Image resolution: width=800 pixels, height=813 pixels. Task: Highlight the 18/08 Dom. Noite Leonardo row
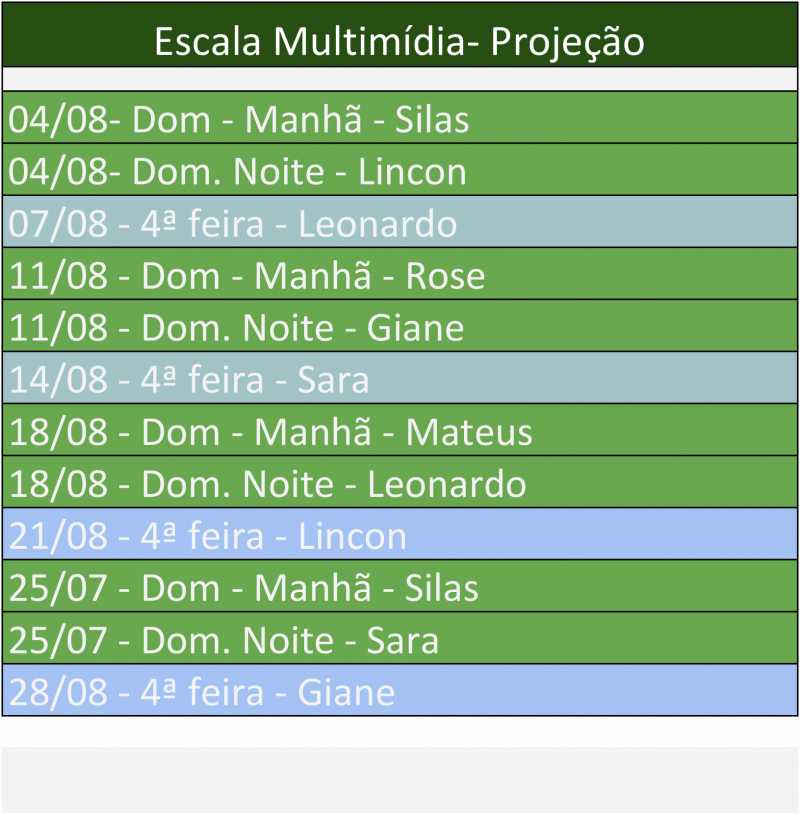pyautogui.click(x=400, y=485)
